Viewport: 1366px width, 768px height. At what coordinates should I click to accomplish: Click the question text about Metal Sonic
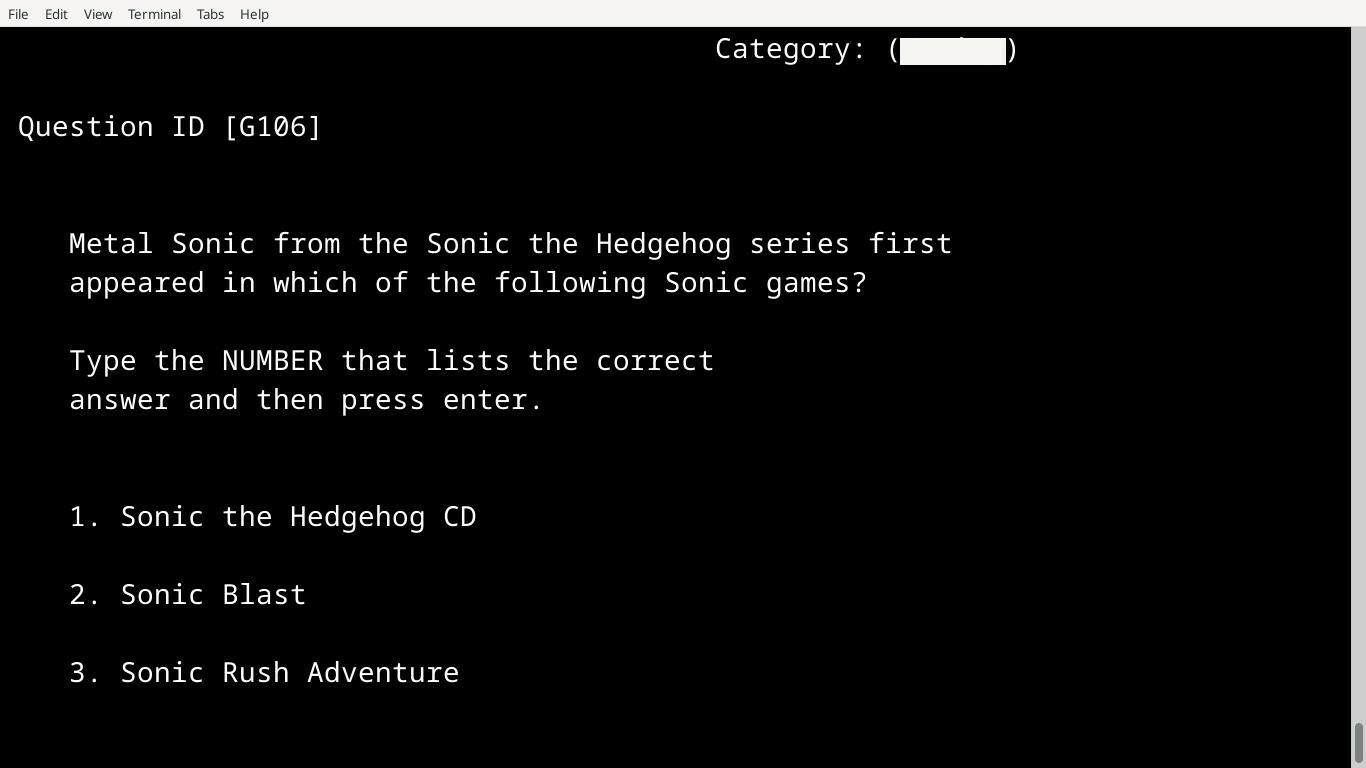click(x=510, y=263)
